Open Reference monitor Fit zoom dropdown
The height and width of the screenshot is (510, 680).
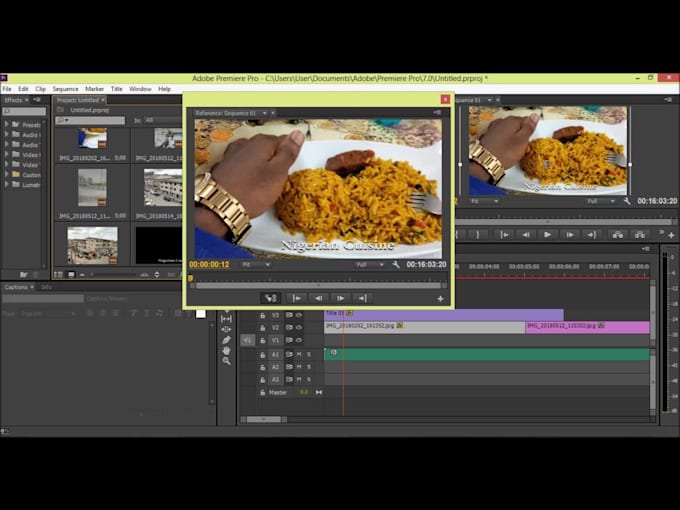pyautogui.click(x=256, y=265)
